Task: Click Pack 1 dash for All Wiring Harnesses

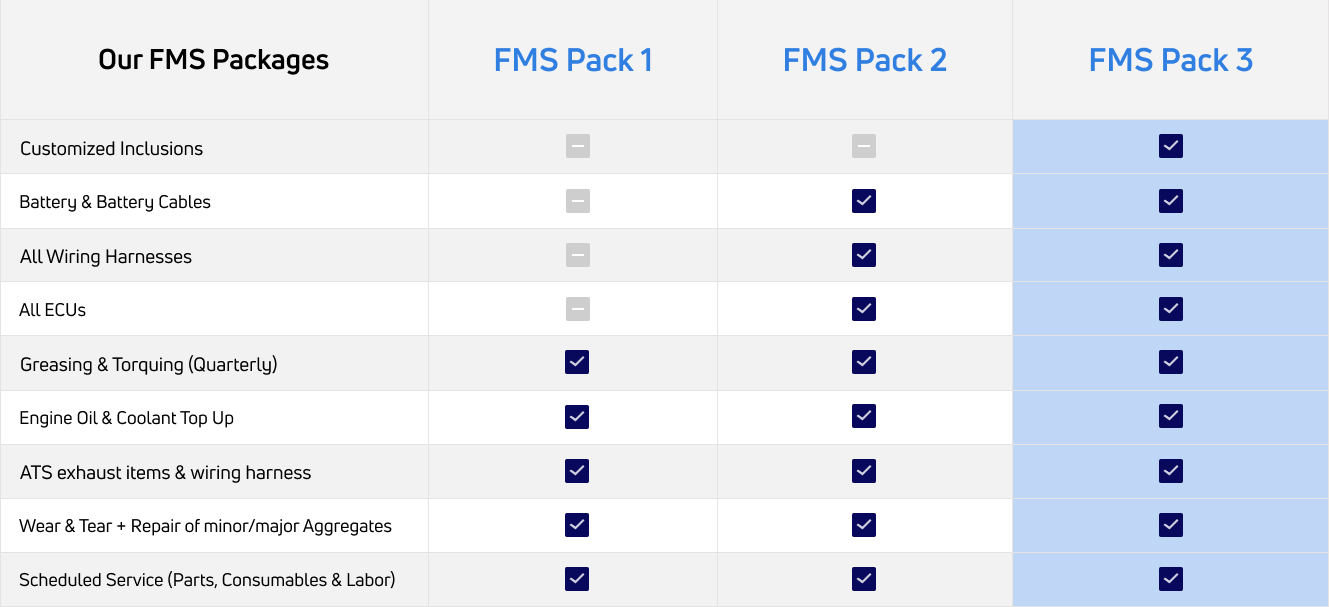Action: pyautogui.click(x=577, y=255)
